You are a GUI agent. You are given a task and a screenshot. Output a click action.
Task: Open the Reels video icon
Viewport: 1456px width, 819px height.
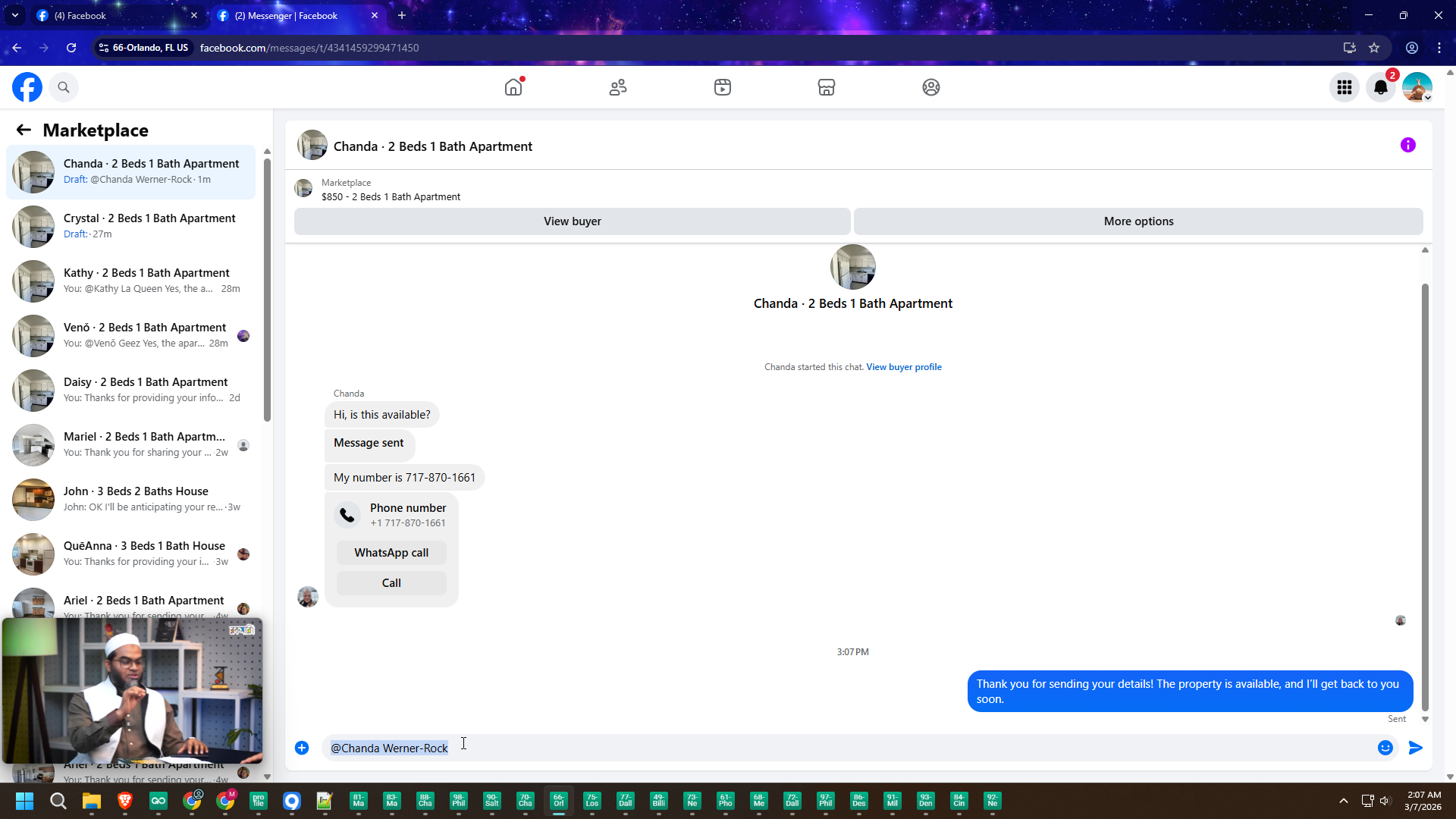tap(723, 87)
